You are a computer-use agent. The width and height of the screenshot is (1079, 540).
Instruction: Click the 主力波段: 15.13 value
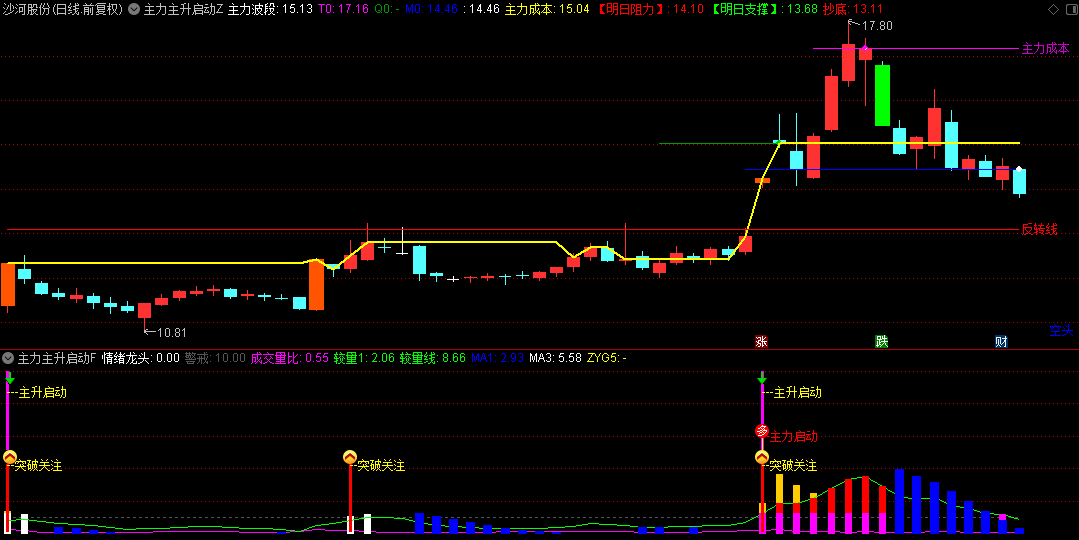click(x=270, y=10)
